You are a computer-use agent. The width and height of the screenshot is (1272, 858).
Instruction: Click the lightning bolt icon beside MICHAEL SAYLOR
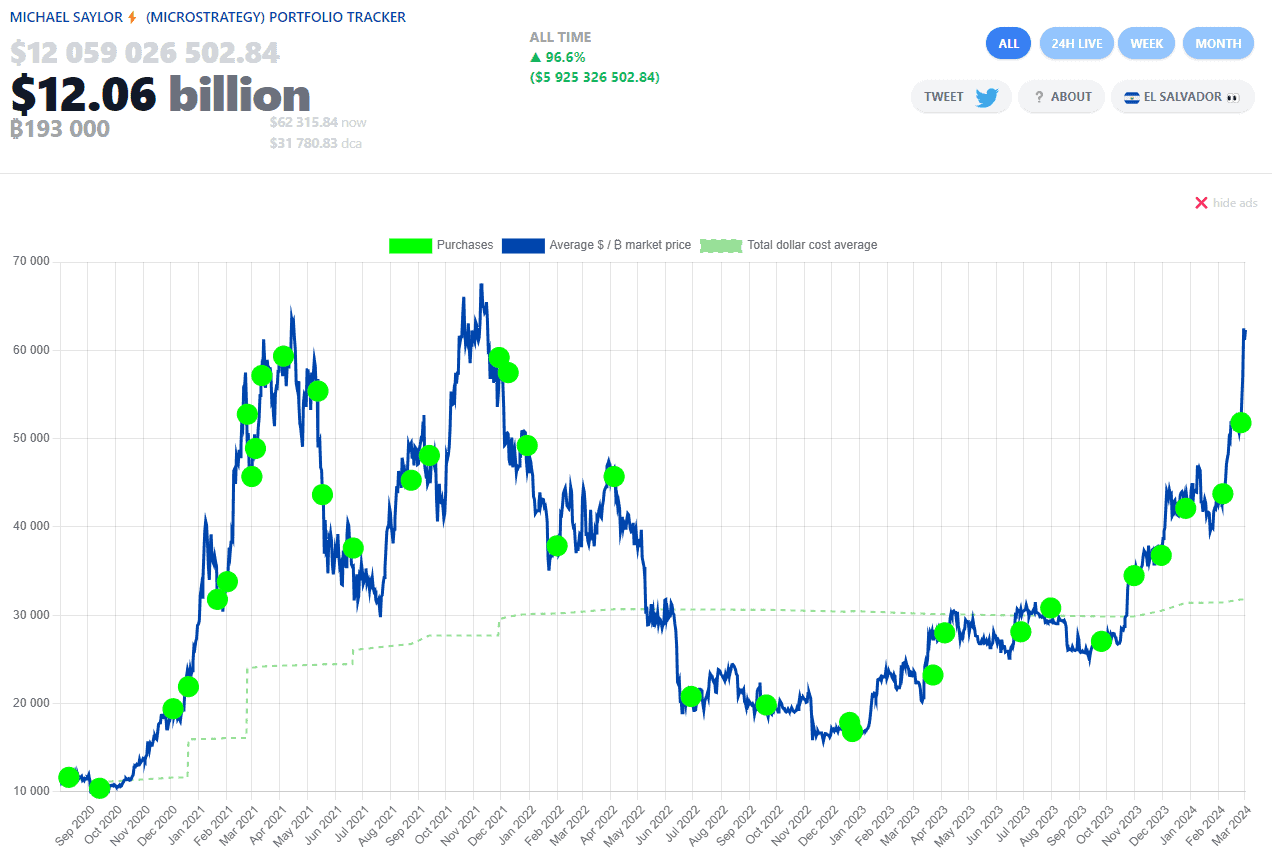[x=132, y=17]
